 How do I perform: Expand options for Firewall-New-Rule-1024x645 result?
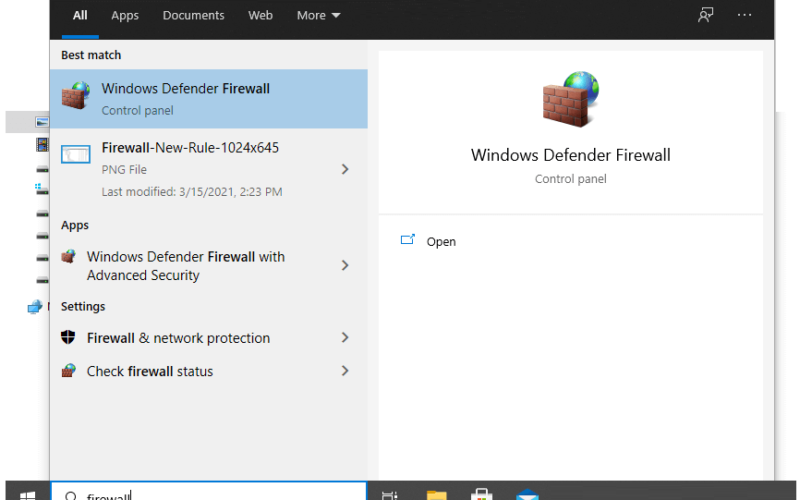coord(345,169)
